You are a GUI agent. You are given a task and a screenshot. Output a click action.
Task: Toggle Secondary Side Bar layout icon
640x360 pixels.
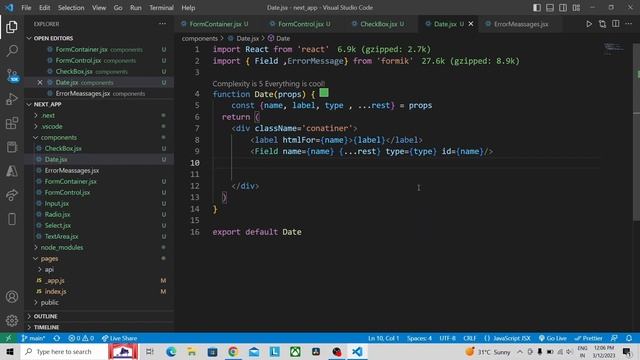(563, 8)
